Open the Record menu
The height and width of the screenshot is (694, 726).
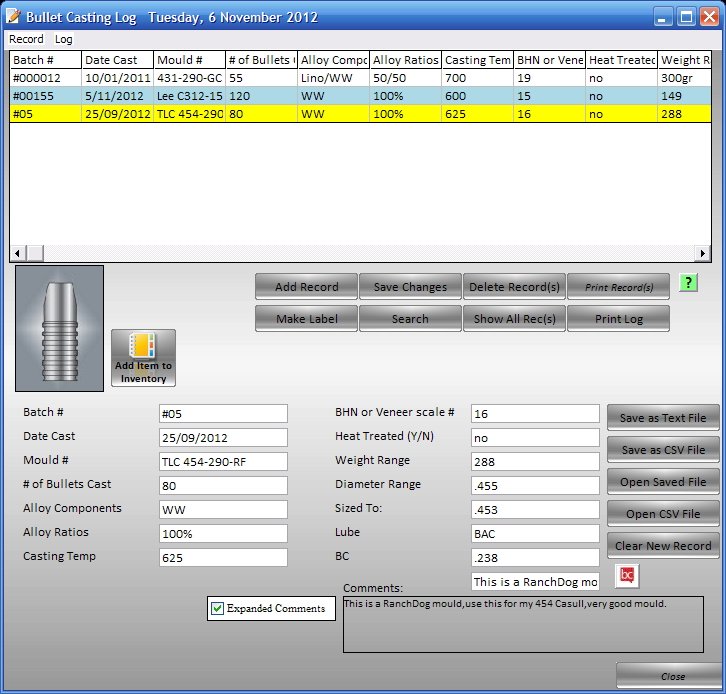27,39
